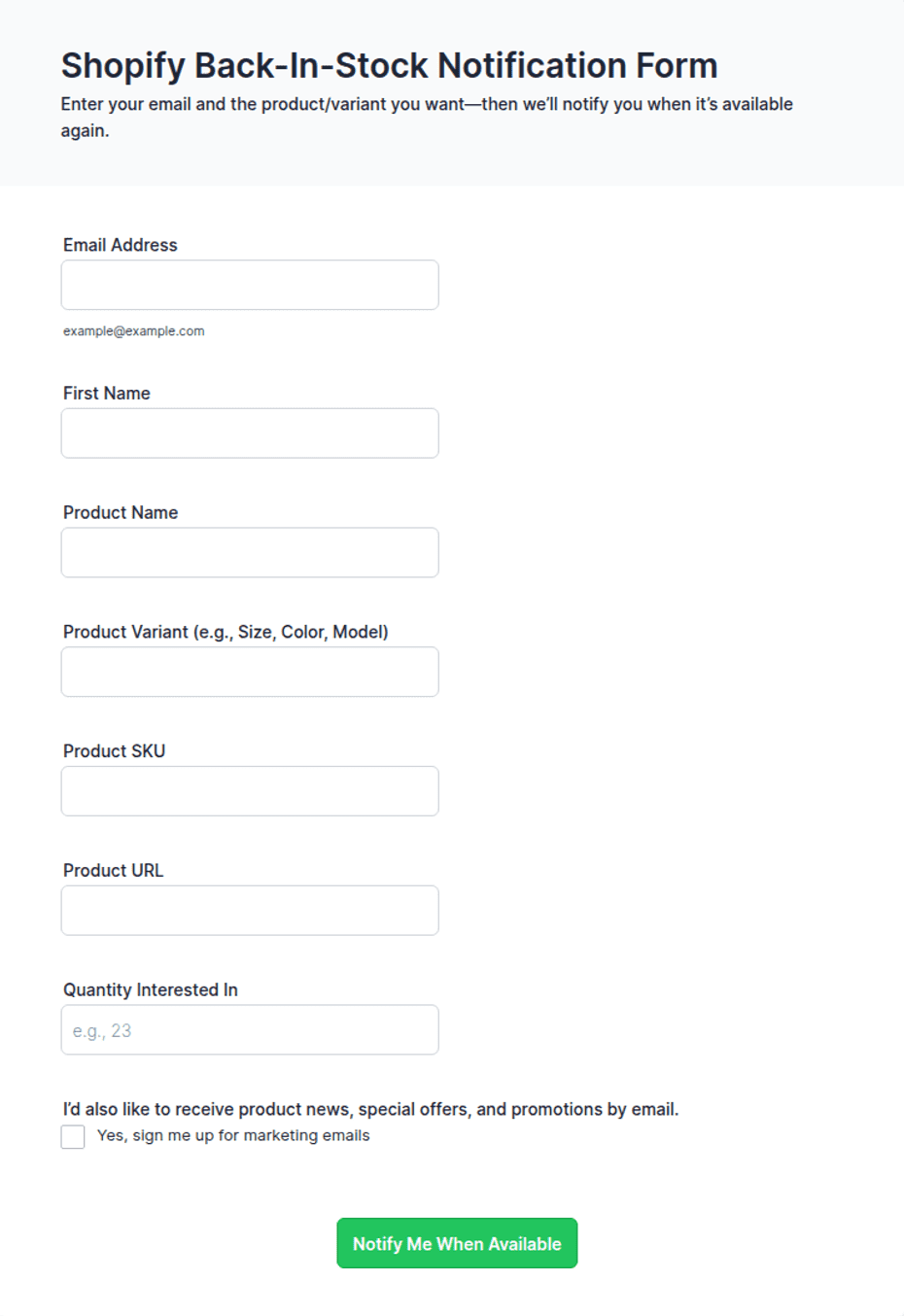Click the "Product URL" label text

click(114, 871)
